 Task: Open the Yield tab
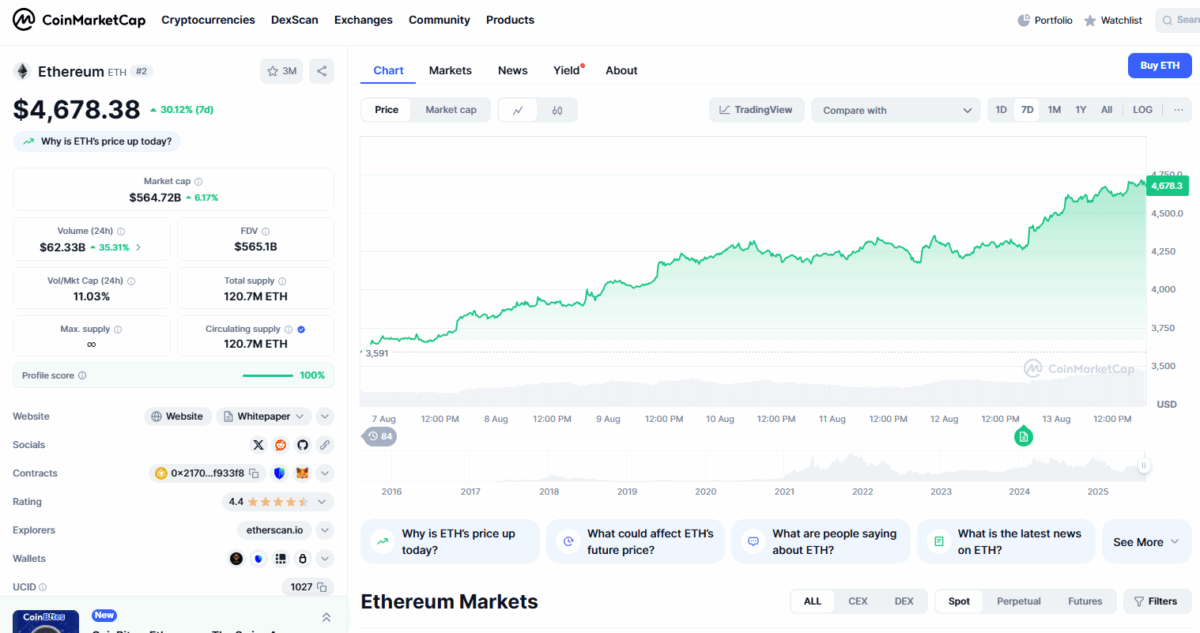[x=567, y=70]
